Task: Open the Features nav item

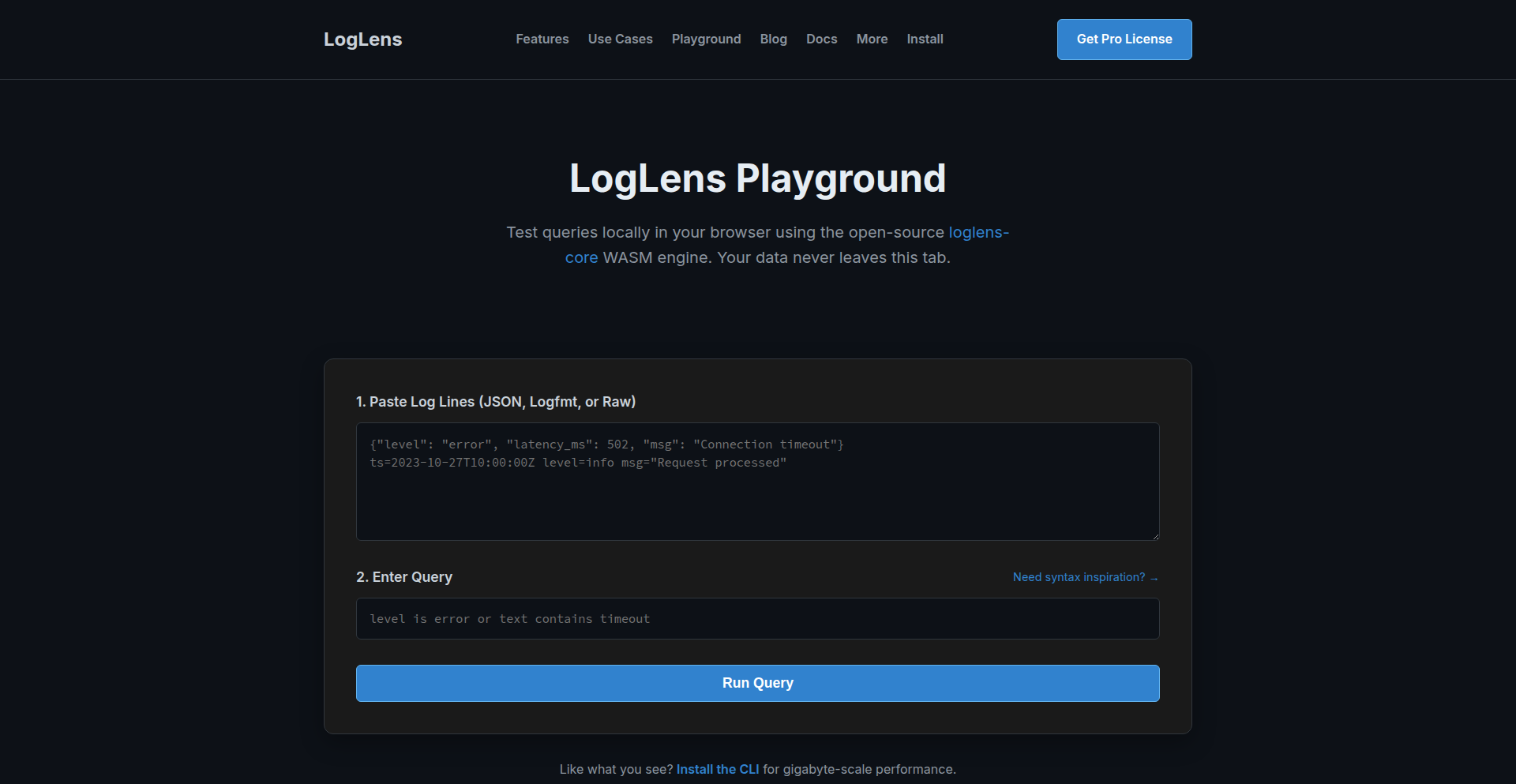Action: 542,39
